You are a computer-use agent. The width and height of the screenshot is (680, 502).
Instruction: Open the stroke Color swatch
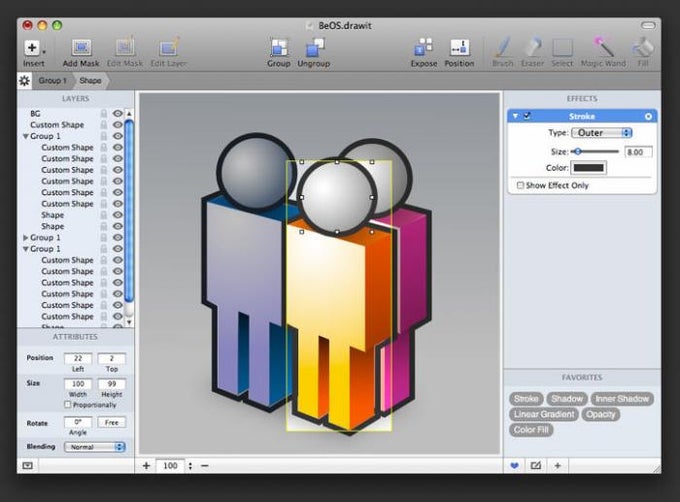588,168
